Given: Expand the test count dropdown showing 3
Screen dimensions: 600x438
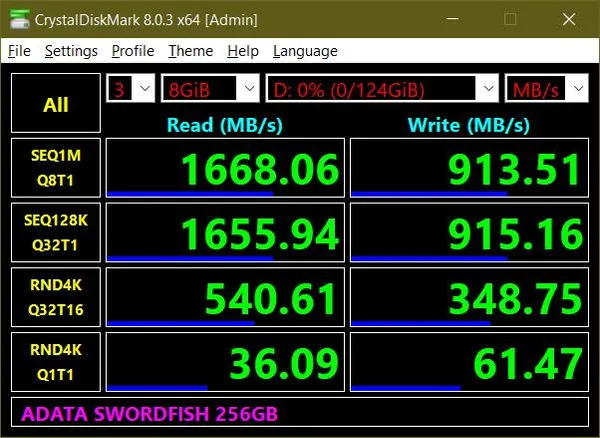Looking at the screenshot, I should click(130, 88).
